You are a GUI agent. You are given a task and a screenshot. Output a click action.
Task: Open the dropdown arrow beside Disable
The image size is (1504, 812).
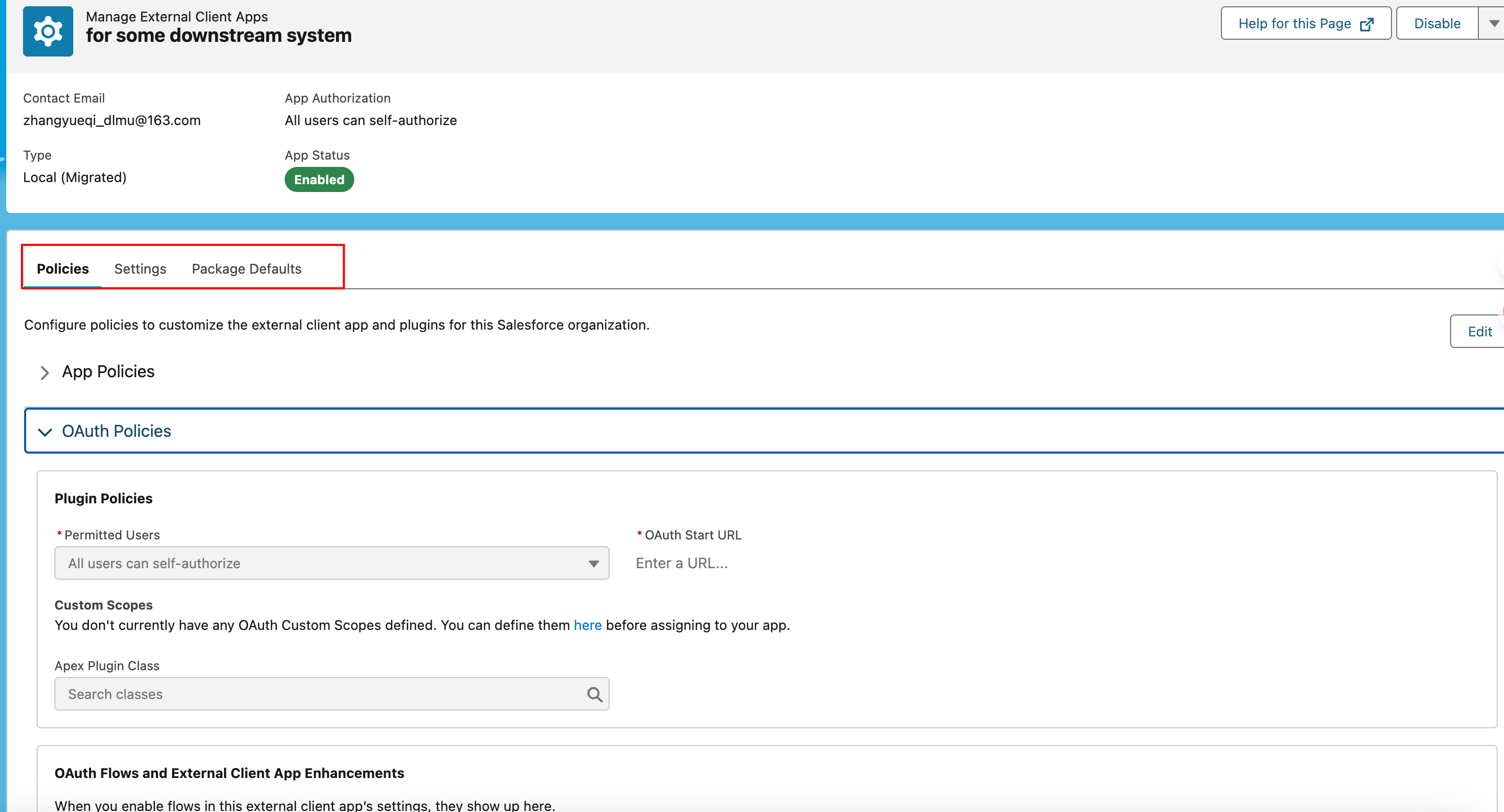point(1494,24)
